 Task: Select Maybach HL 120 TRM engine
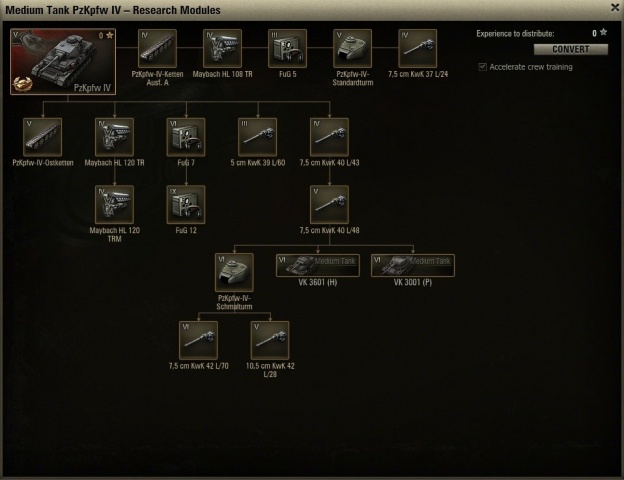[114, 205]
